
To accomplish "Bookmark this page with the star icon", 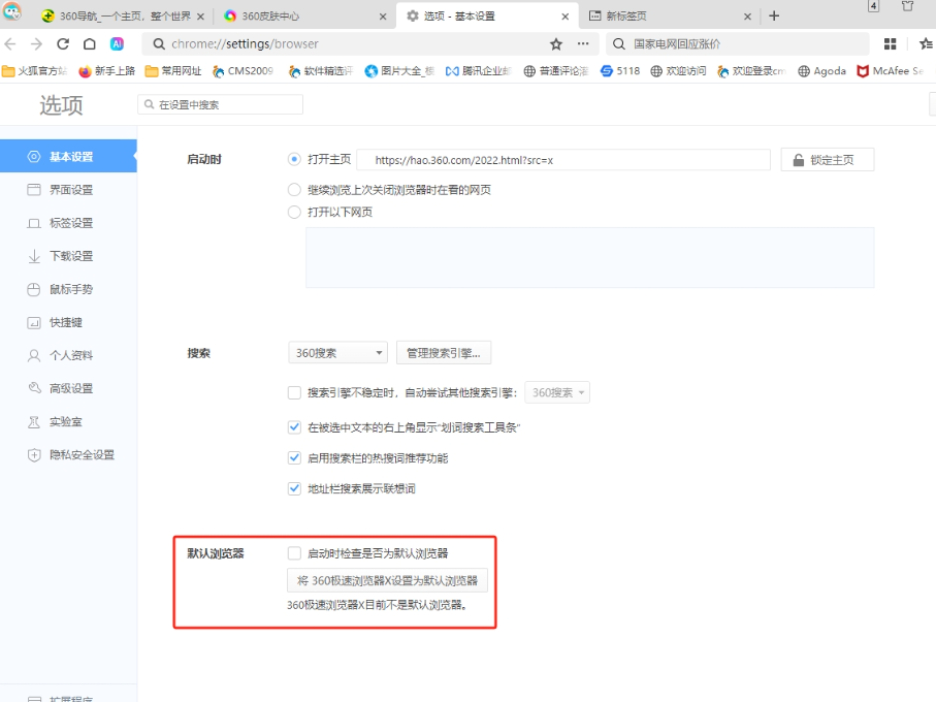I will click(556, 44).
